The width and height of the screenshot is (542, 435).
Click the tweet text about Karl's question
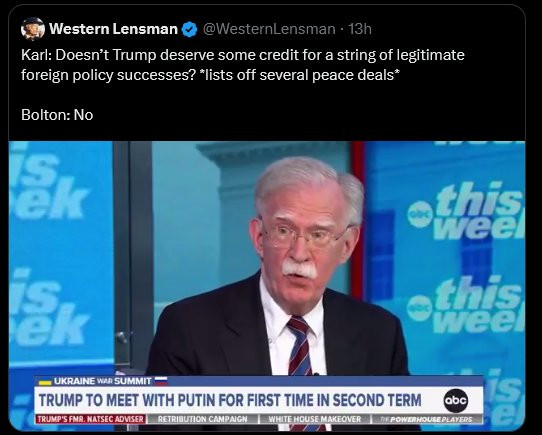coord(243,65)
